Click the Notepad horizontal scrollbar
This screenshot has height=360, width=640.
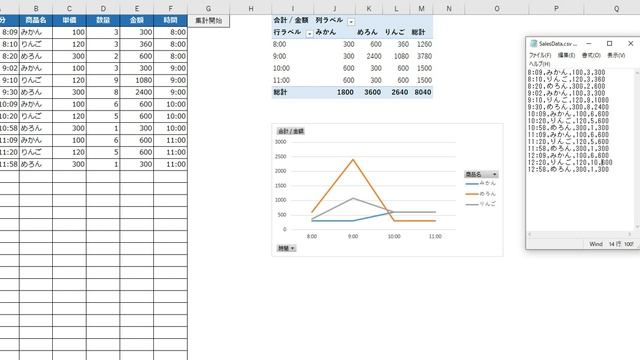(580, 234)
